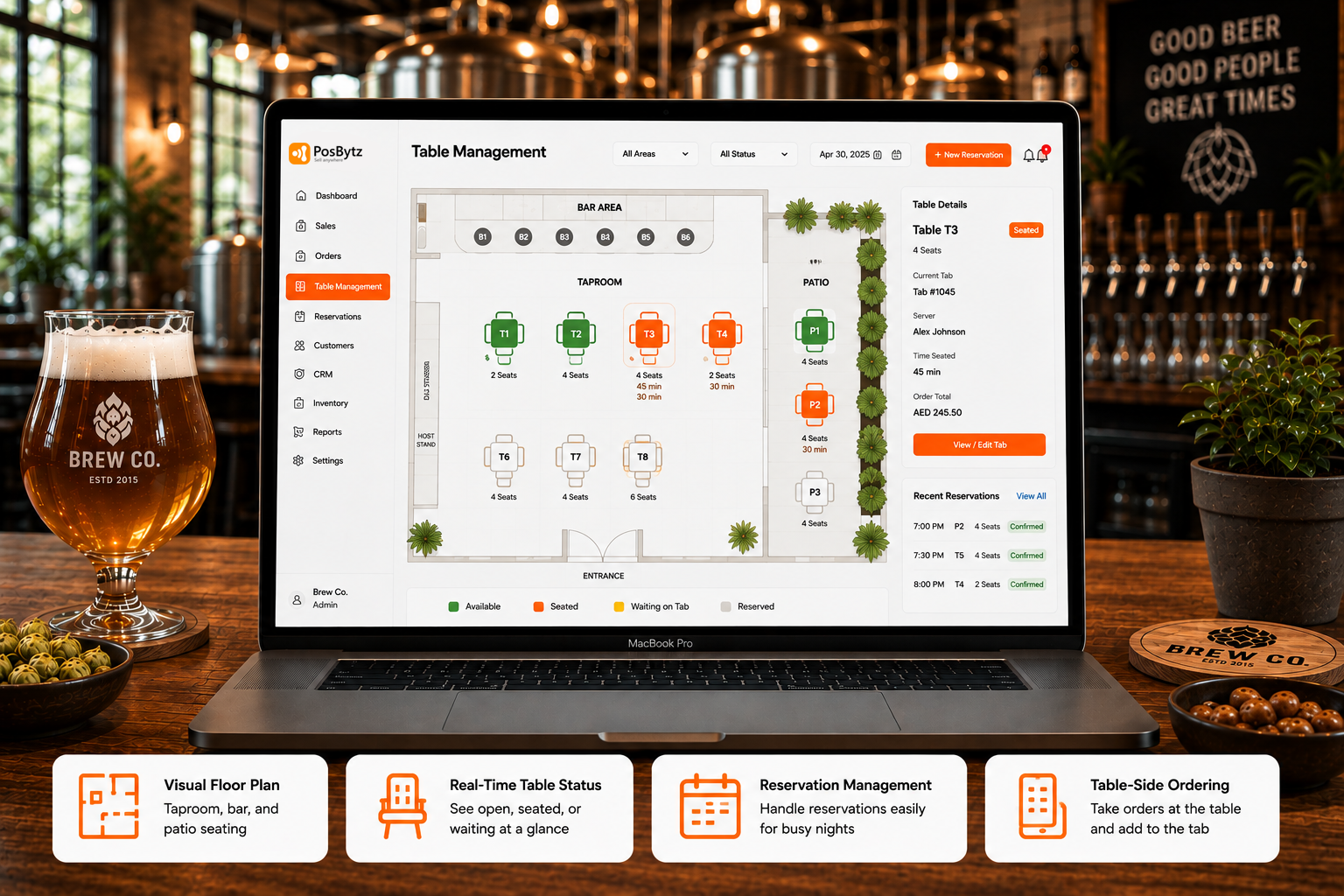The image size is (1344, 896).
Task: Open the Brew Co. Admin user profile
Action: pyautogui.click(x=319, y=598)
